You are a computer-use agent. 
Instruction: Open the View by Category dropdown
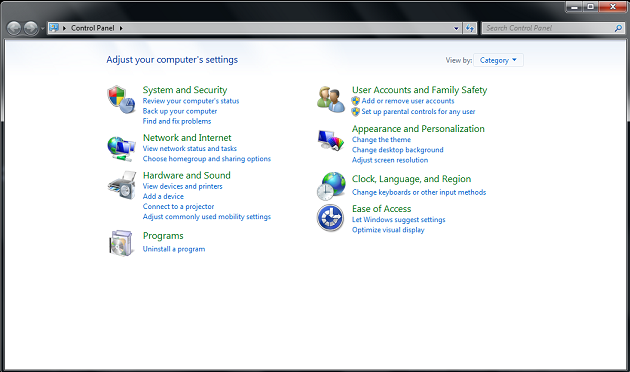498,60
